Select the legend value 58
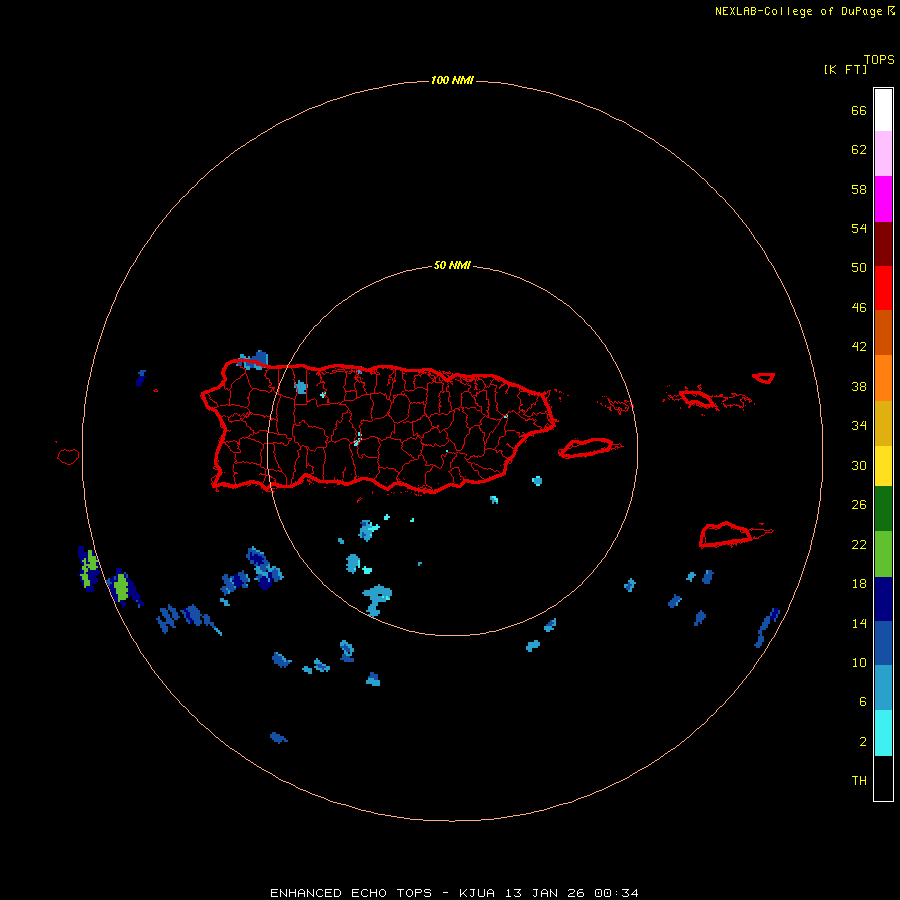900x900 pixels. (x=859, y=189)
